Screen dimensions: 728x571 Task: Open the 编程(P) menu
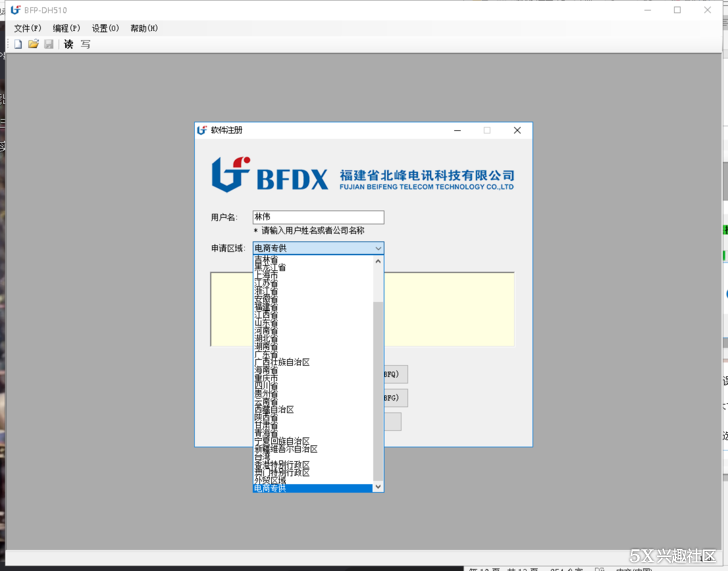point(67,28)
